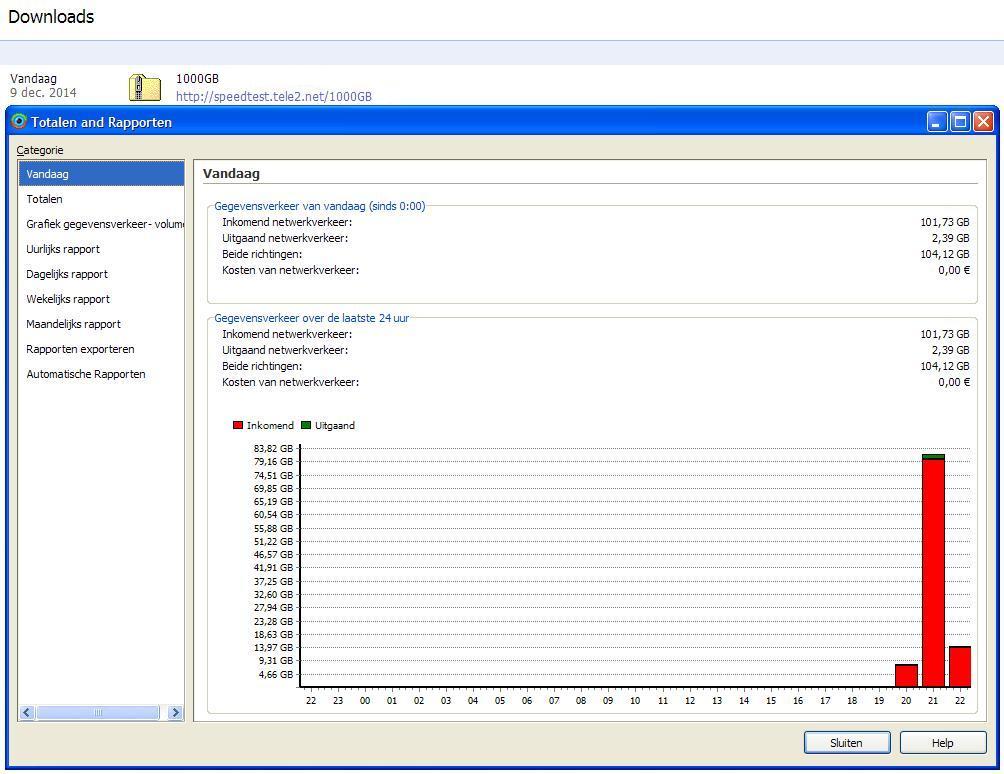This screenshot has width=1004, height=774.
Task: Select the Totalen category
Action: [45, 199]
